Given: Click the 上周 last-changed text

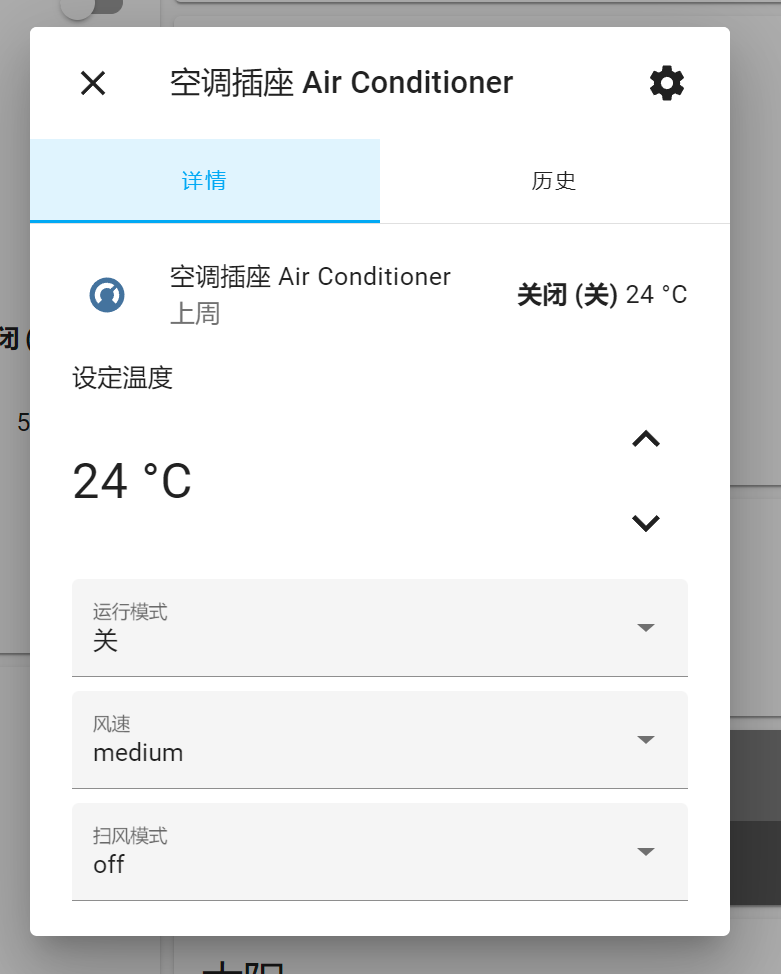Looking at the screenshot, I should pos(195,314).
